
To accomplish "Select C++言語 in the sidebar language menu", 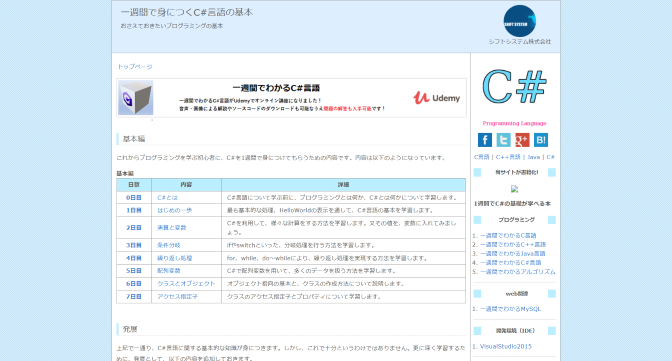I will [x=508, y=157].
